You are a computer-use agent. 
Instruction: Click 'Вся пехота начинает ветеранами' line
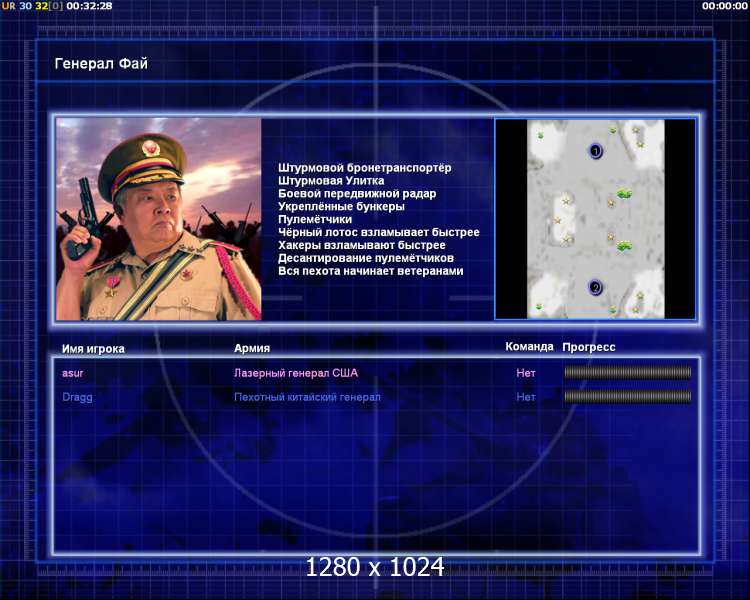coord(371,271)
